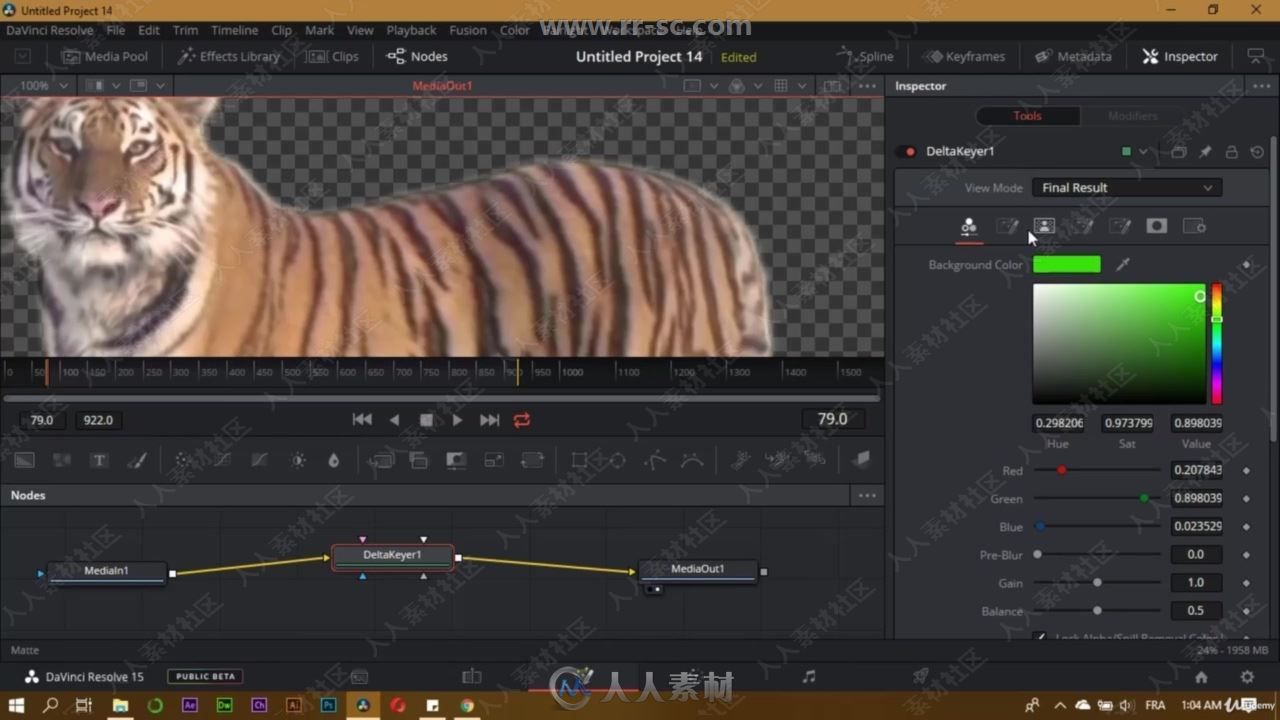Open the Key tab in DeltaKeyer inspector
This screenshot has height=720, width=1280.
pyautogui.click(x=968, y=227)
